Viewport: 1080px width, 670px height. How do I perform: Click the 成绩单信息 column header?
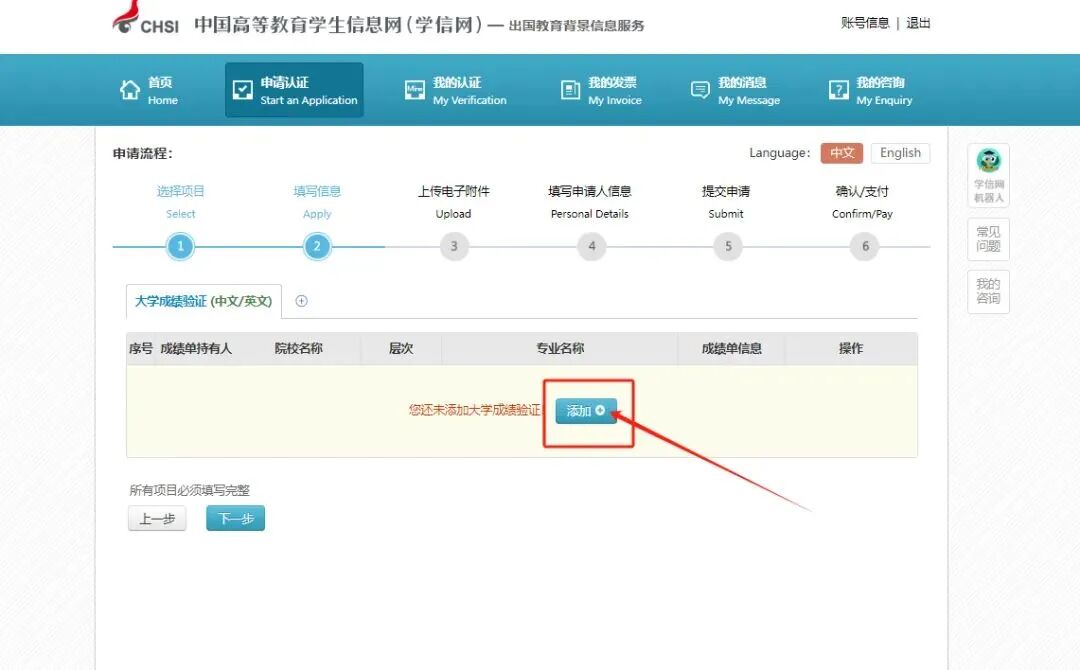(x=731, y=348)
